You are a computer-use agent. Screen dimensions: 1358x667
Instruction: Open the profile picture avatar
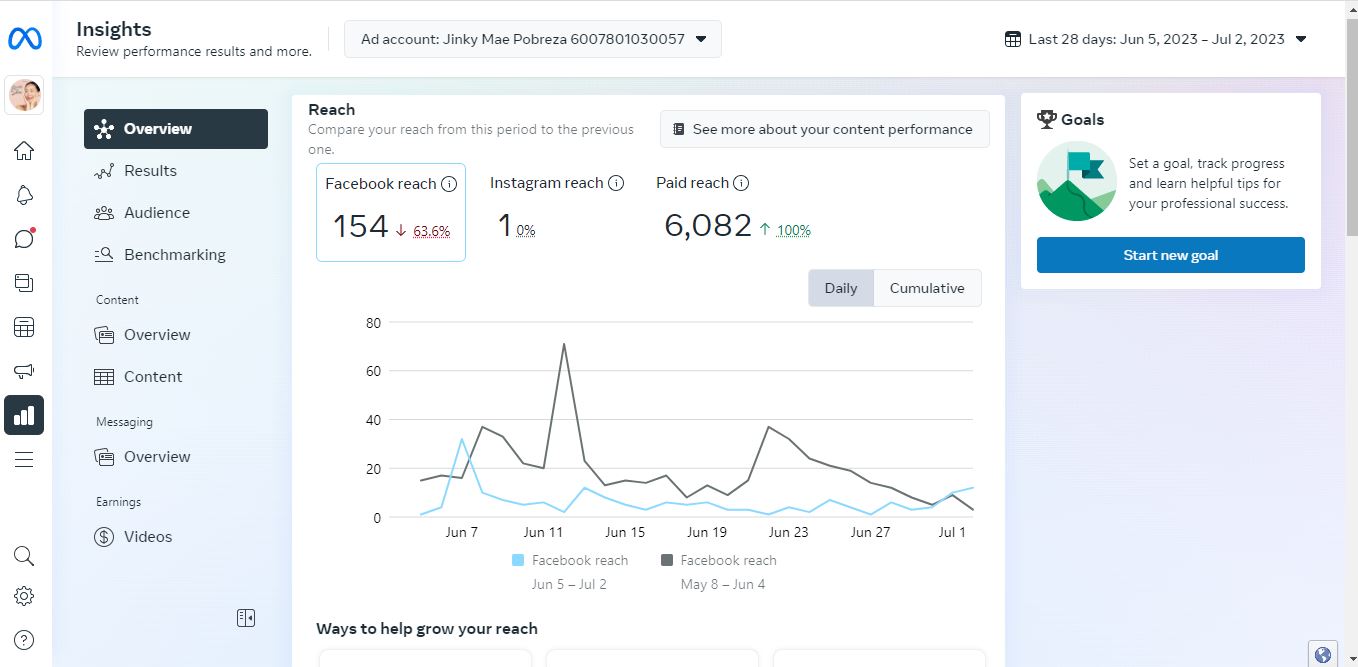point(24,95)
